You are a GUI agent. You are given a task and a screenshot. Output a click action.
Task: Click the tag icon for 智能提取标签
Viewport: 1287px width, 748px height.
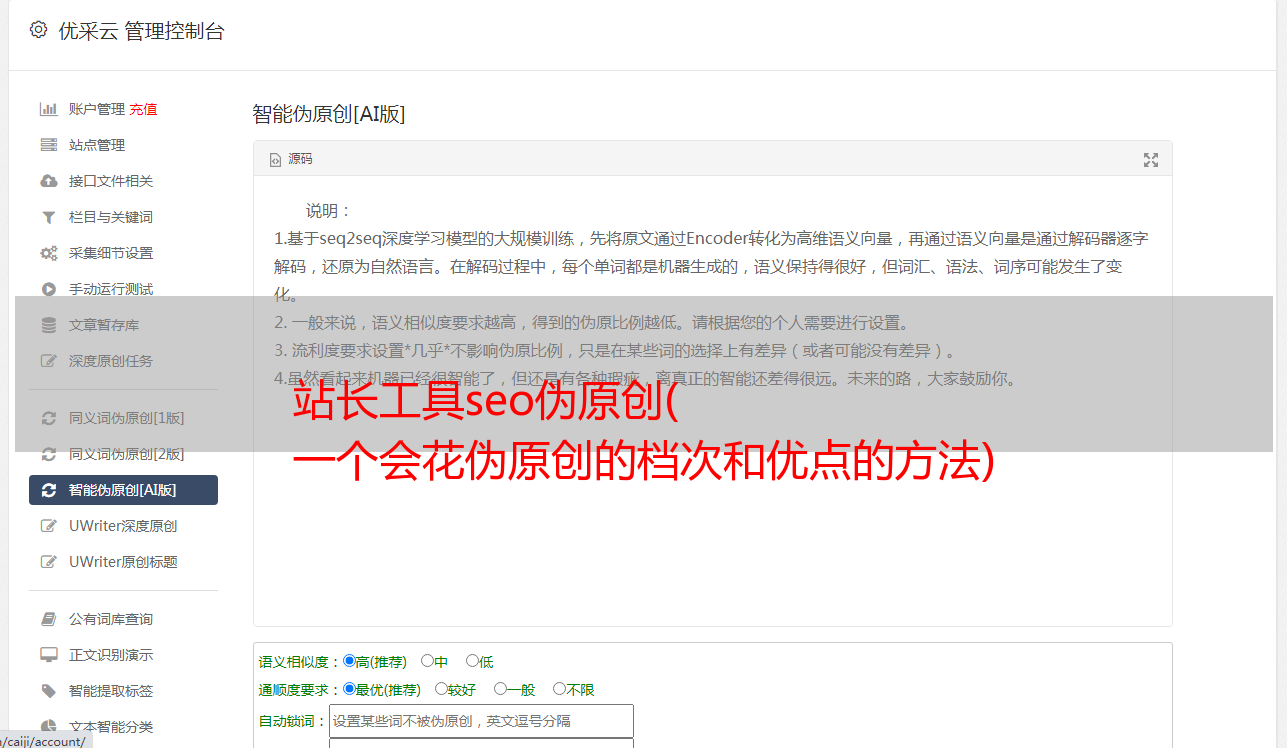point(48,691)
